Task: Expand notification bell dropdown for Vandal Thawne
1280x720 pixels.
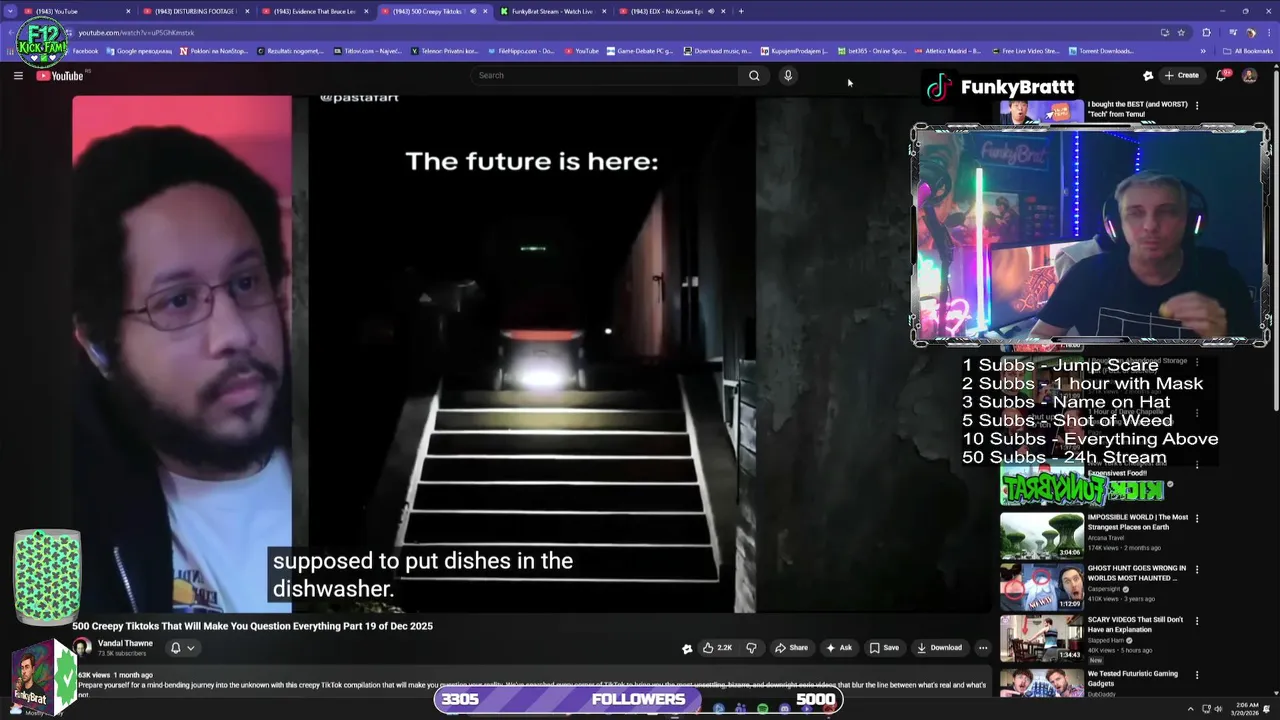Action: click(x=182, y=648)
